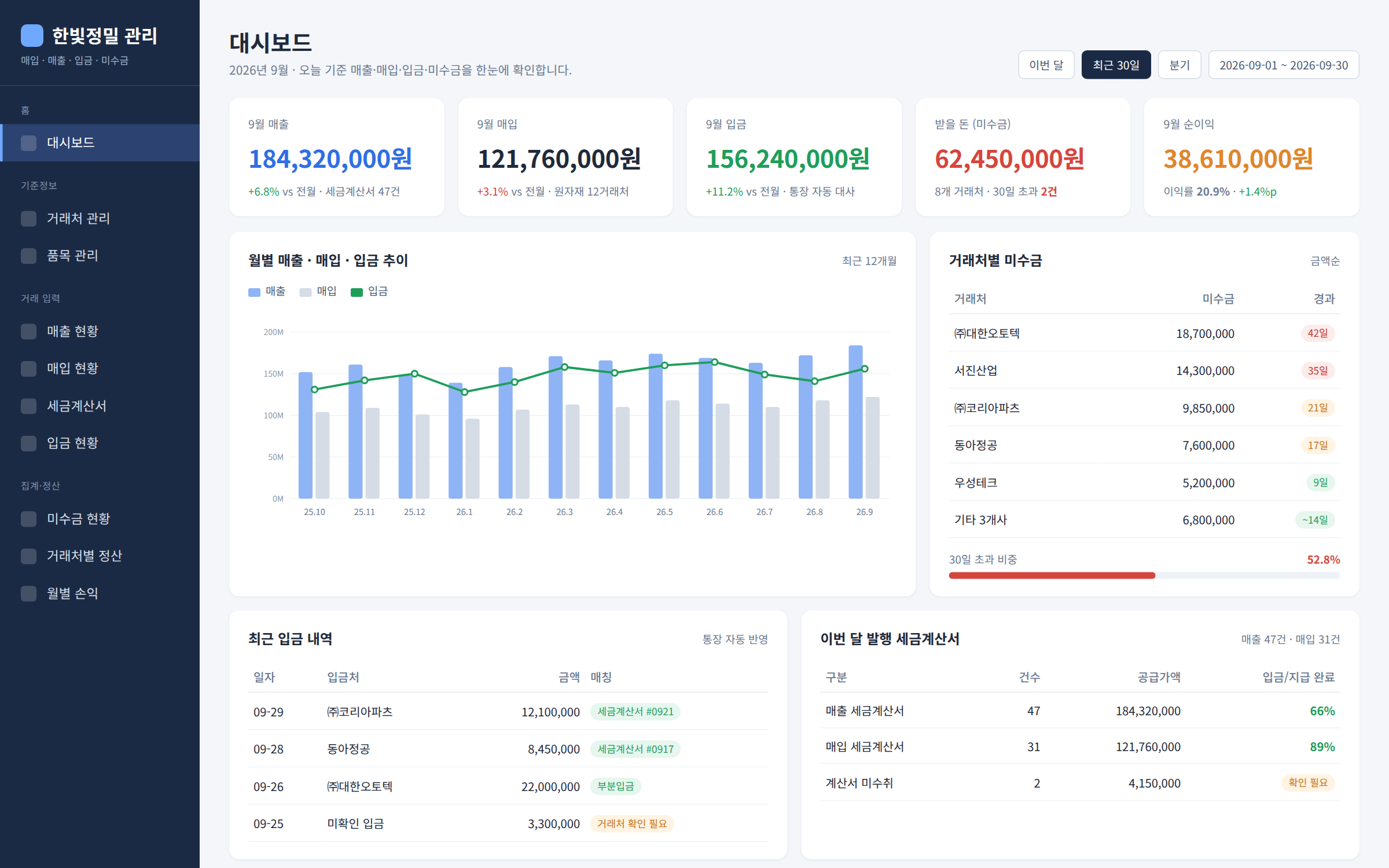Image resolution: width=1389 pixels, height=868 pixels.
Task: Click the 매입 현황 sidebar icon
Action: tap(28, 369)
